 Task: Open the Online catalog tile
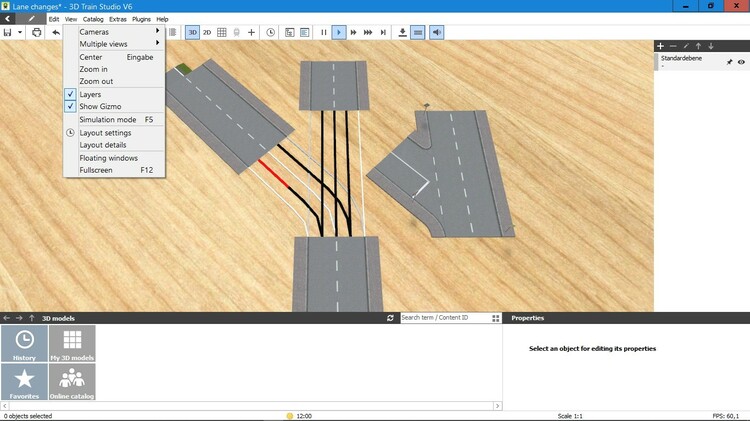[x=72, y=381]
